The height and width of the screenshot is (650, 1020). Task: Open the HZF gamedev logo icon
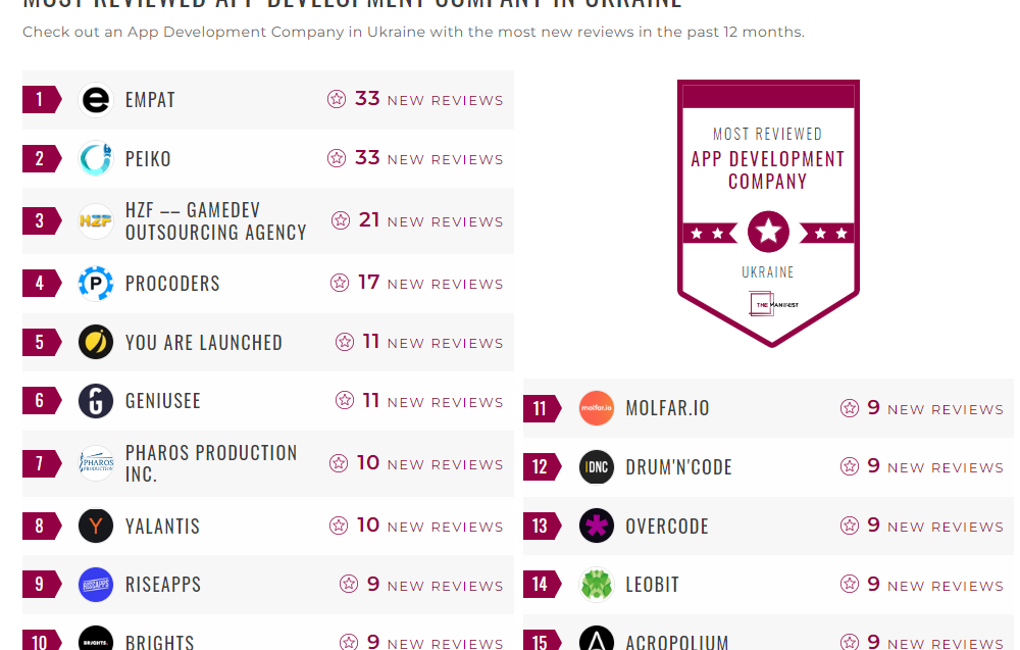(x=96, y=221)
